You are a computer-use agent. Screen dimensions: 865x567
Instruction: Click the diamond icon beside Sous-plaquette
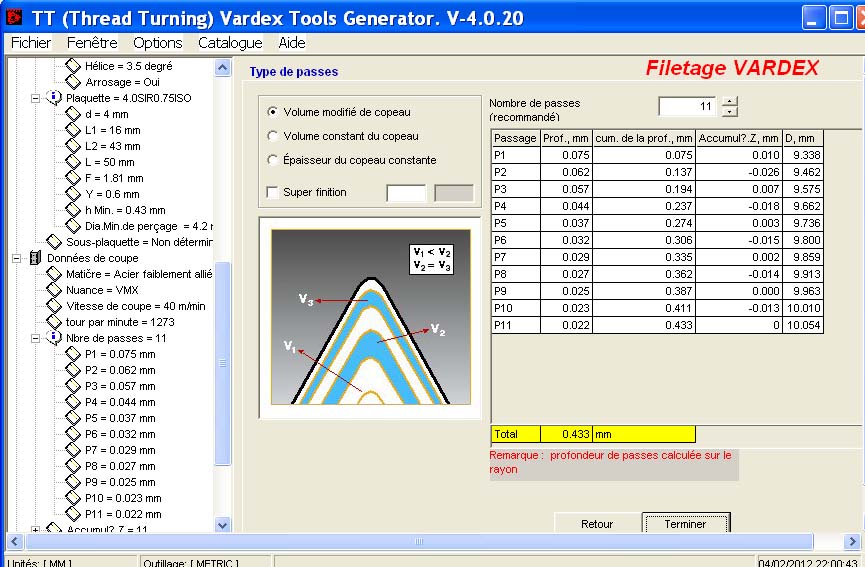tap(54, 242)
